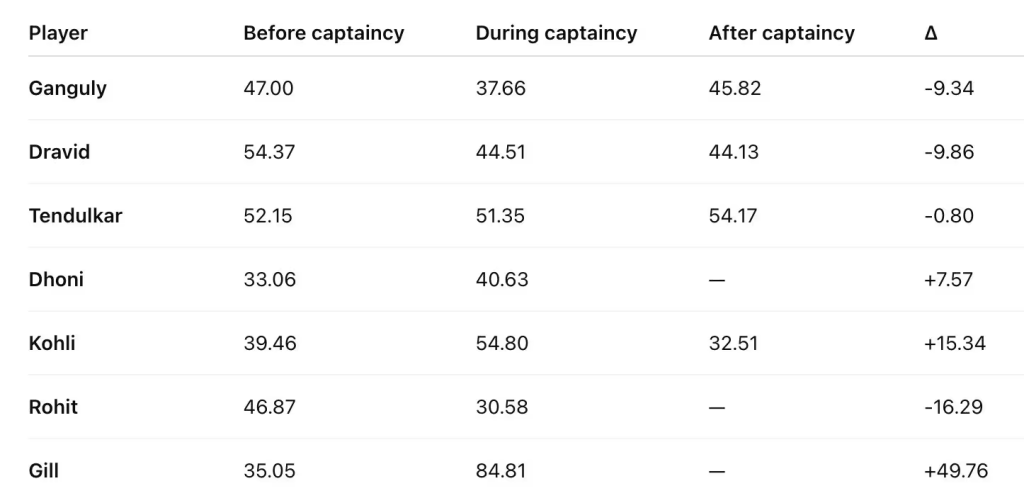Select the Dhoni player name cell
The width and height of the screenshot is (1024, 503).
(x=56, y=279)
